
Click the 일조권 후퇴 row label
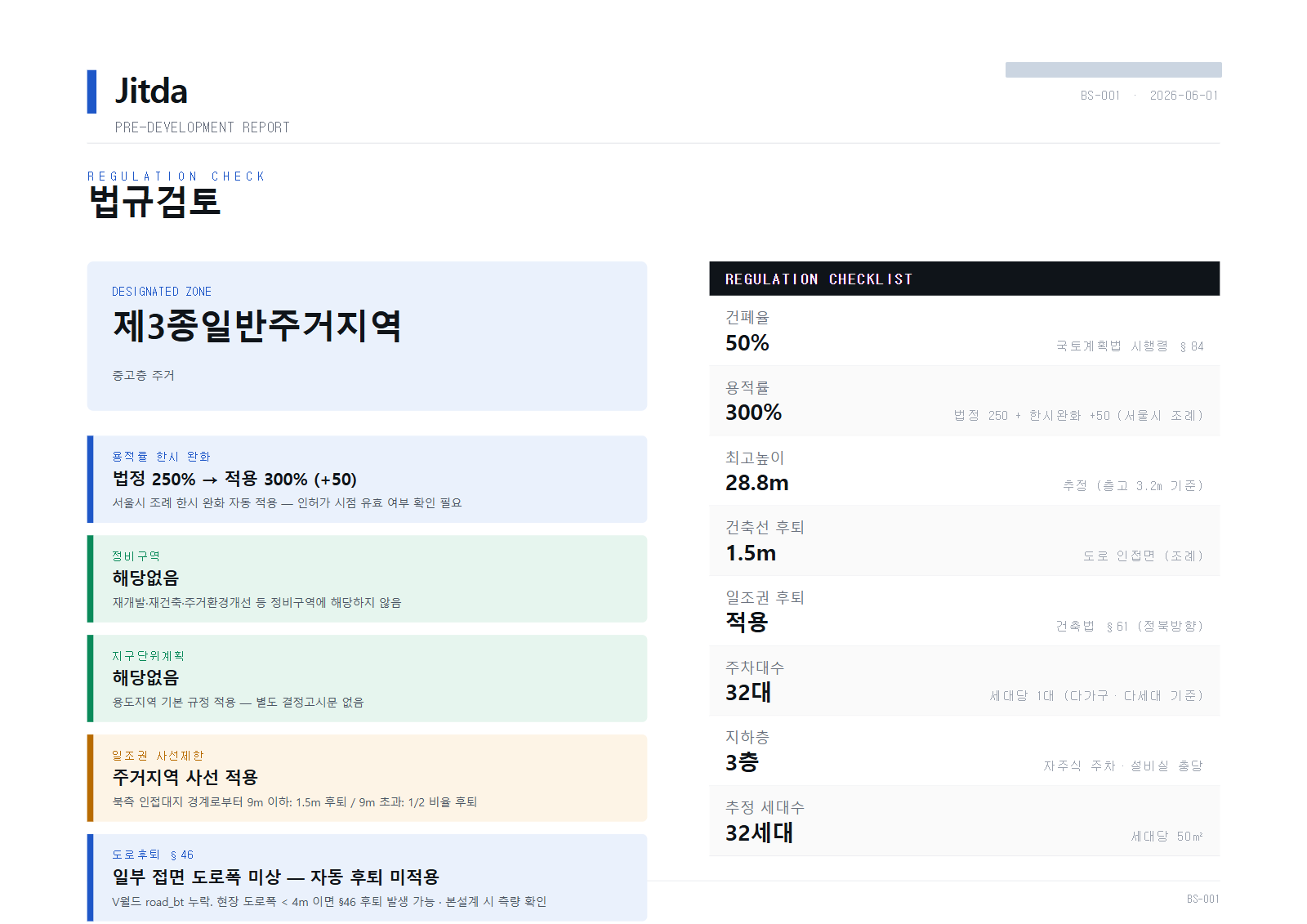coord(765,598)
